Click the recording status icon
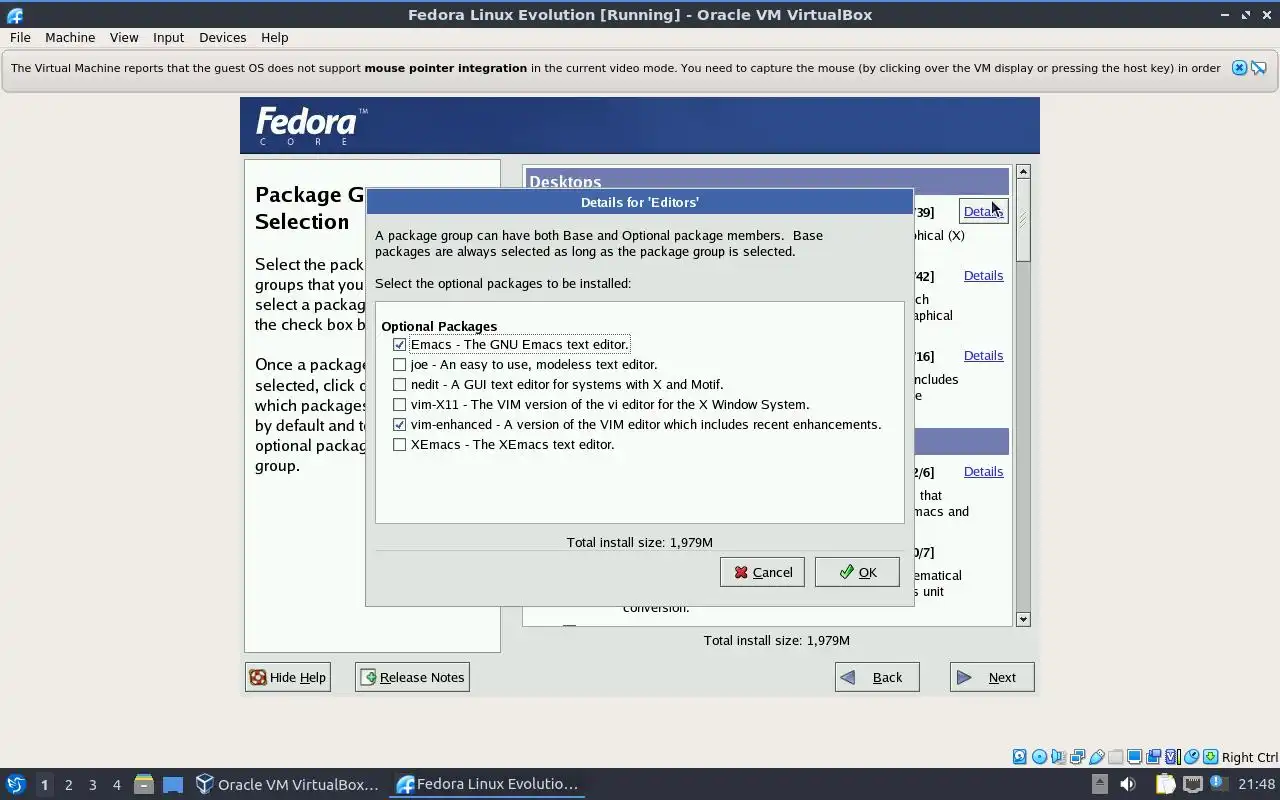 (1153, 757)
